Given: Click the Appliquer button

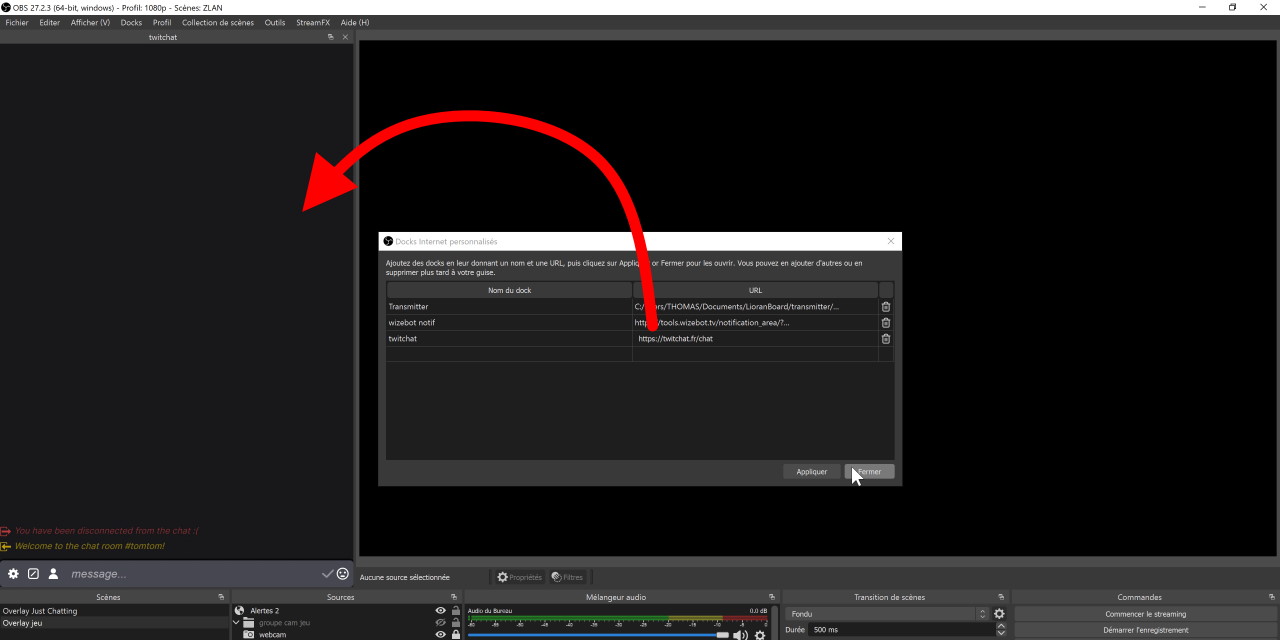Looking at the screenshot, I should (x=811, y=472).
